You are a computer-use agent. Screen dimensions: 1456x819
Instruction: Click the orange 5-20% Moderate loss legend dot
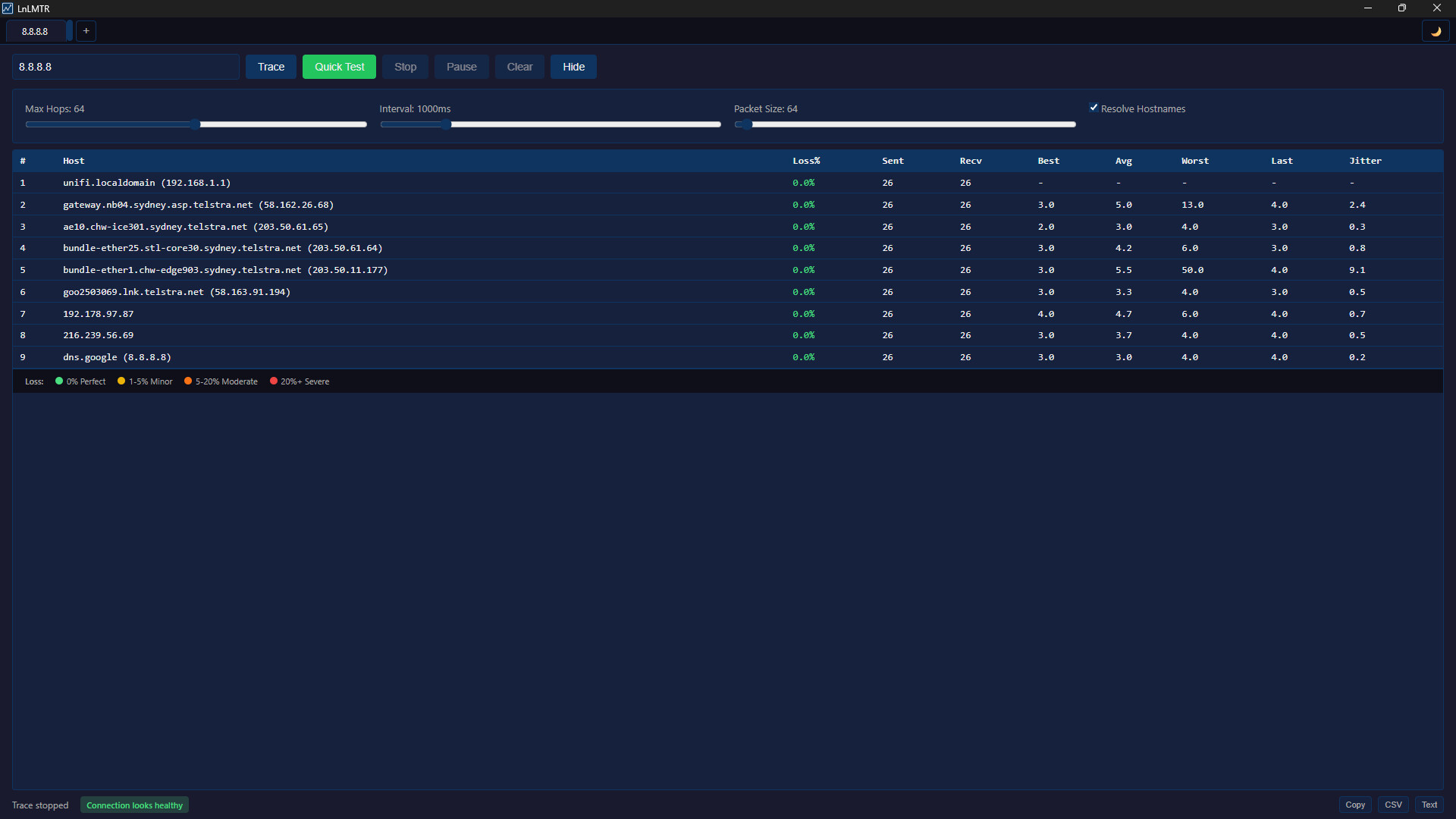coord(189,381)
